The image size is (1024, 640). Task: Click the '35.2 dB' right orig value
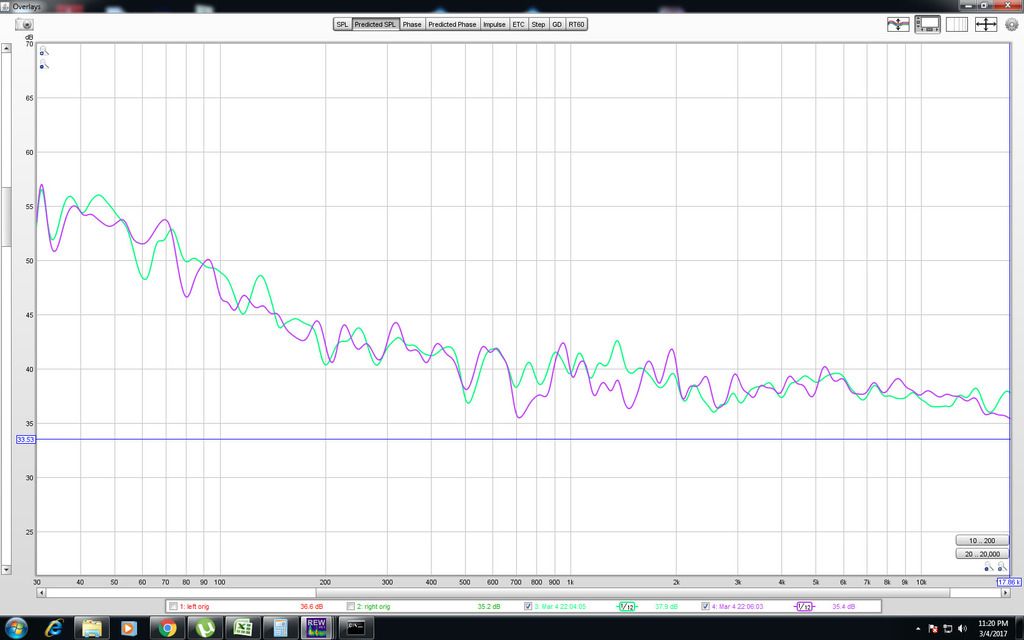click(489, 607)
